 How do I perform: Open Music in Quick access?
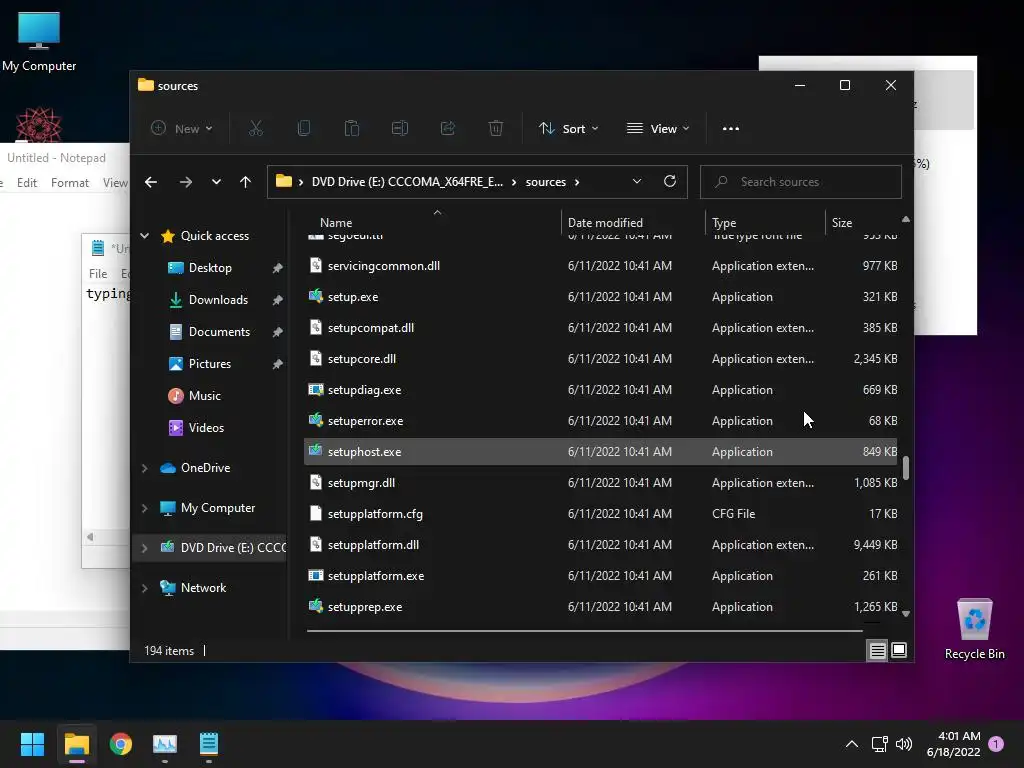pyautogui.click(x=204, y=396)
